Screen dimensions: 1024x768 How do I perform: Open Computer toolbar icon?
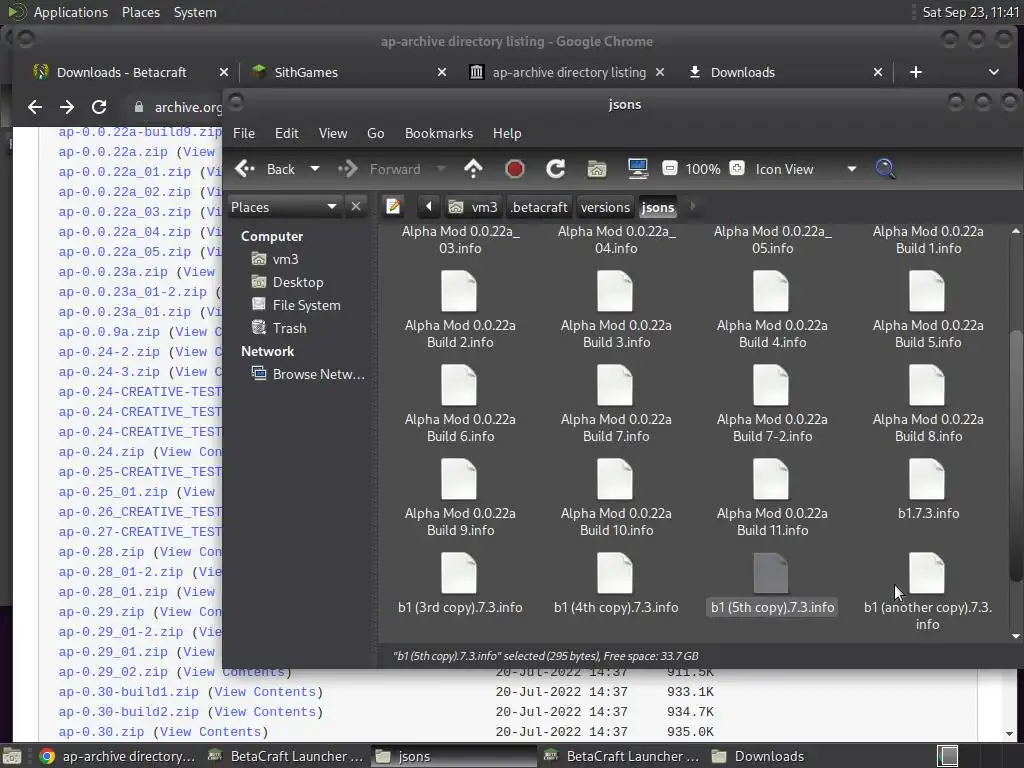click(637, 169)
